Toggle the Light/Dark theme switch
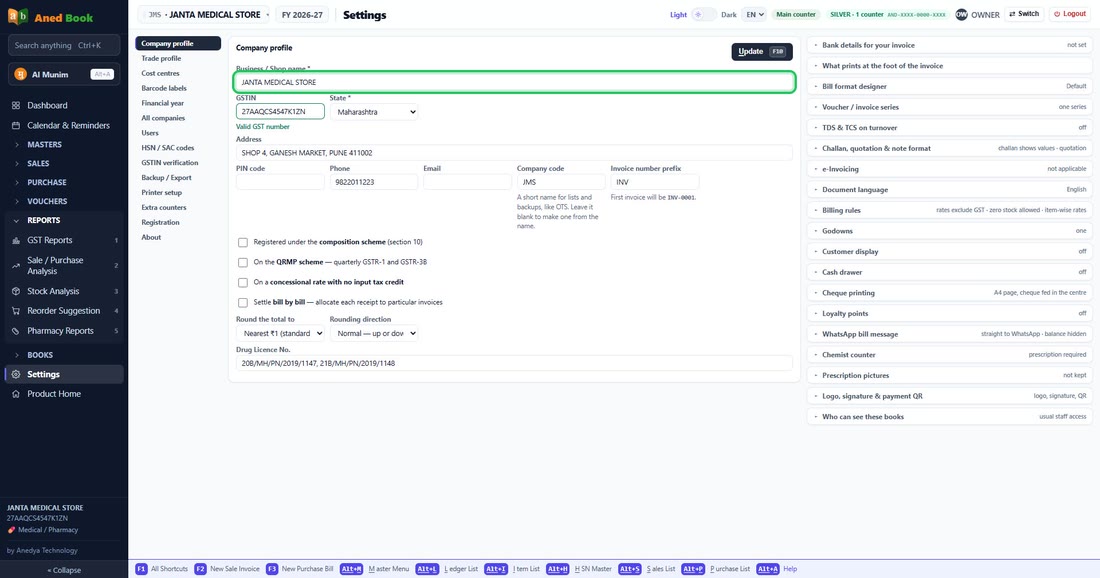Viewport: 1100px width, 578px height. (704, 15)
